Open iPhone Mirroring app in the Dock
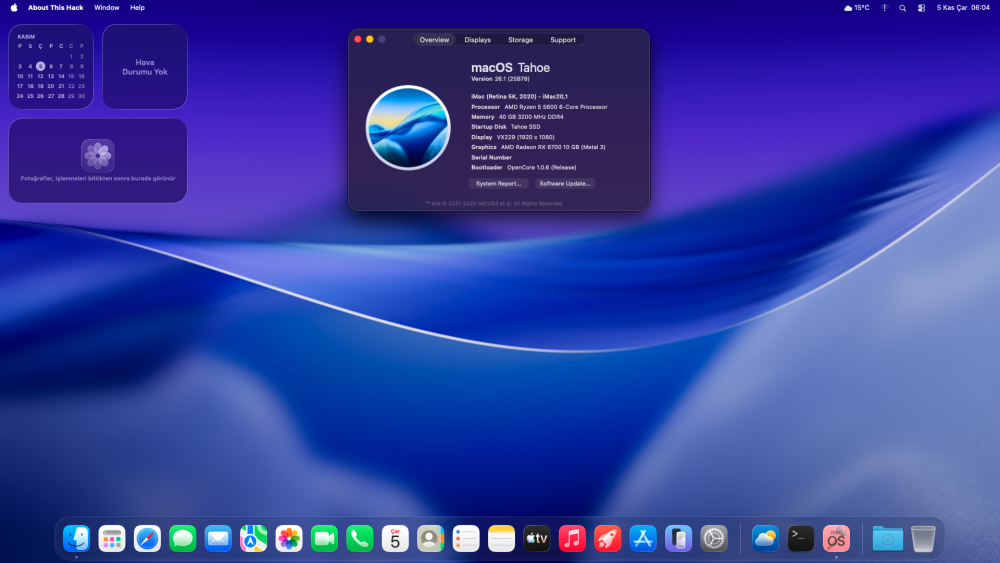 pos(679,539)
